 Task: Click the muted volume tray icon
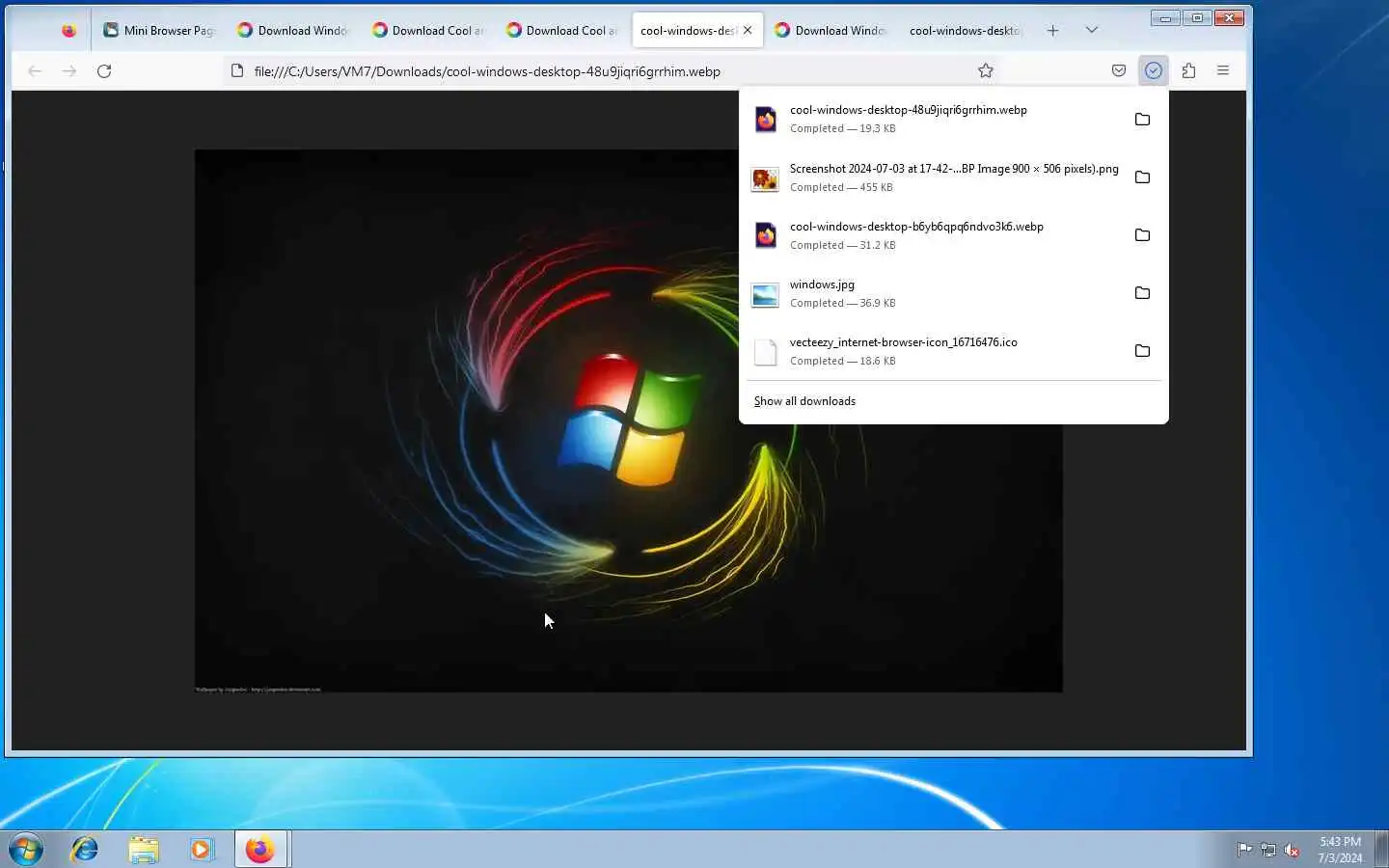(1292, 850)
